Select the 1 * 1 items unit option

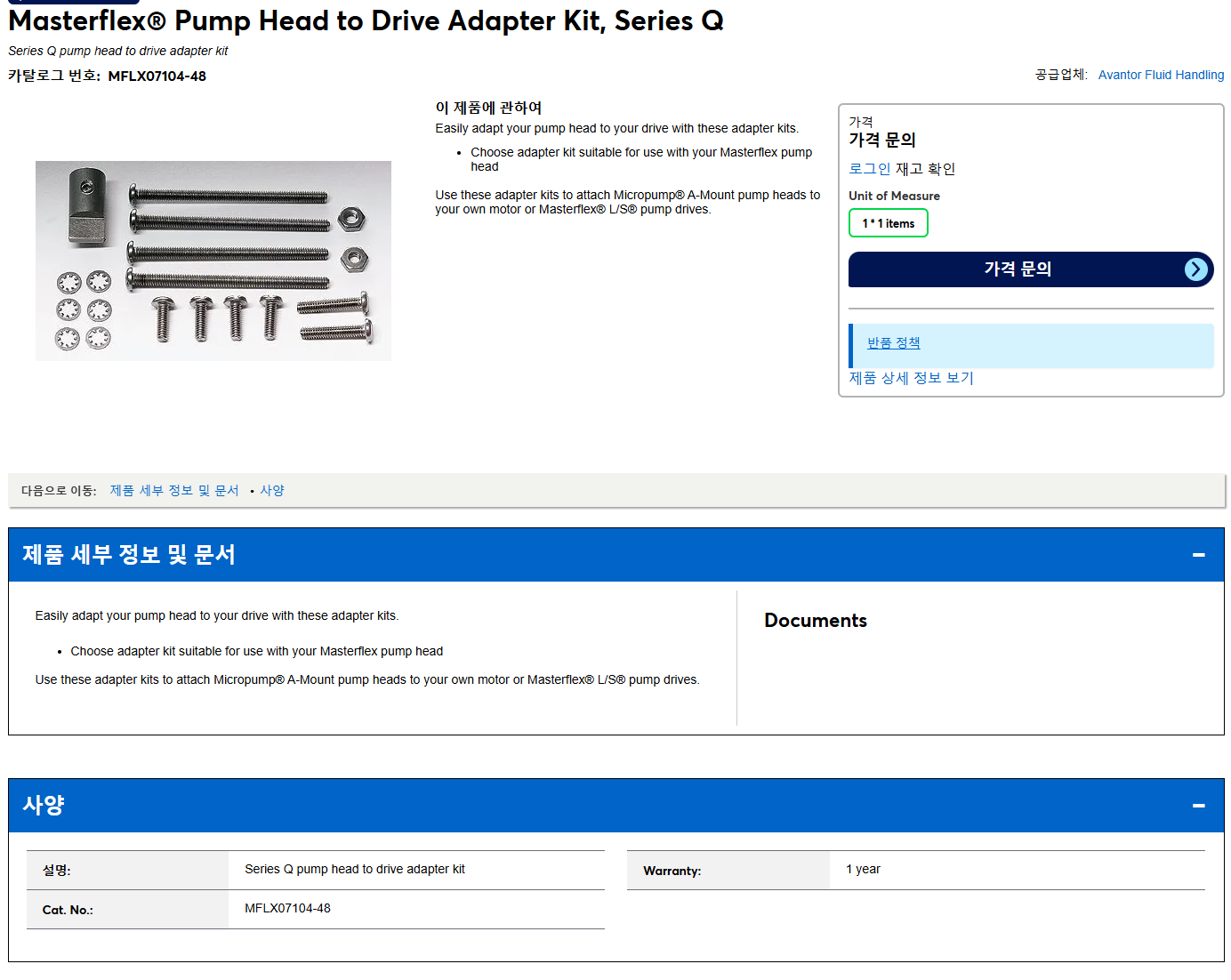click(x=889, y=223)
